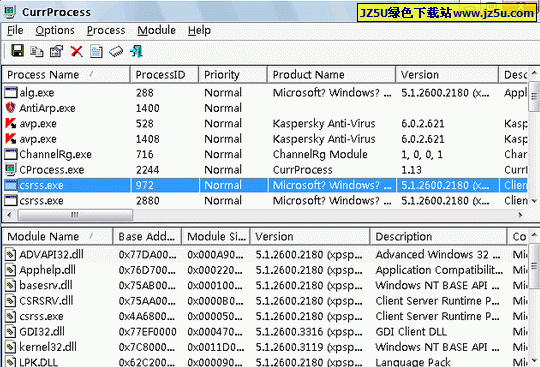Click module version 5.1.2600.3316
Image resolution: width=540 pixels, height=367 pixels.
(309, 332)
